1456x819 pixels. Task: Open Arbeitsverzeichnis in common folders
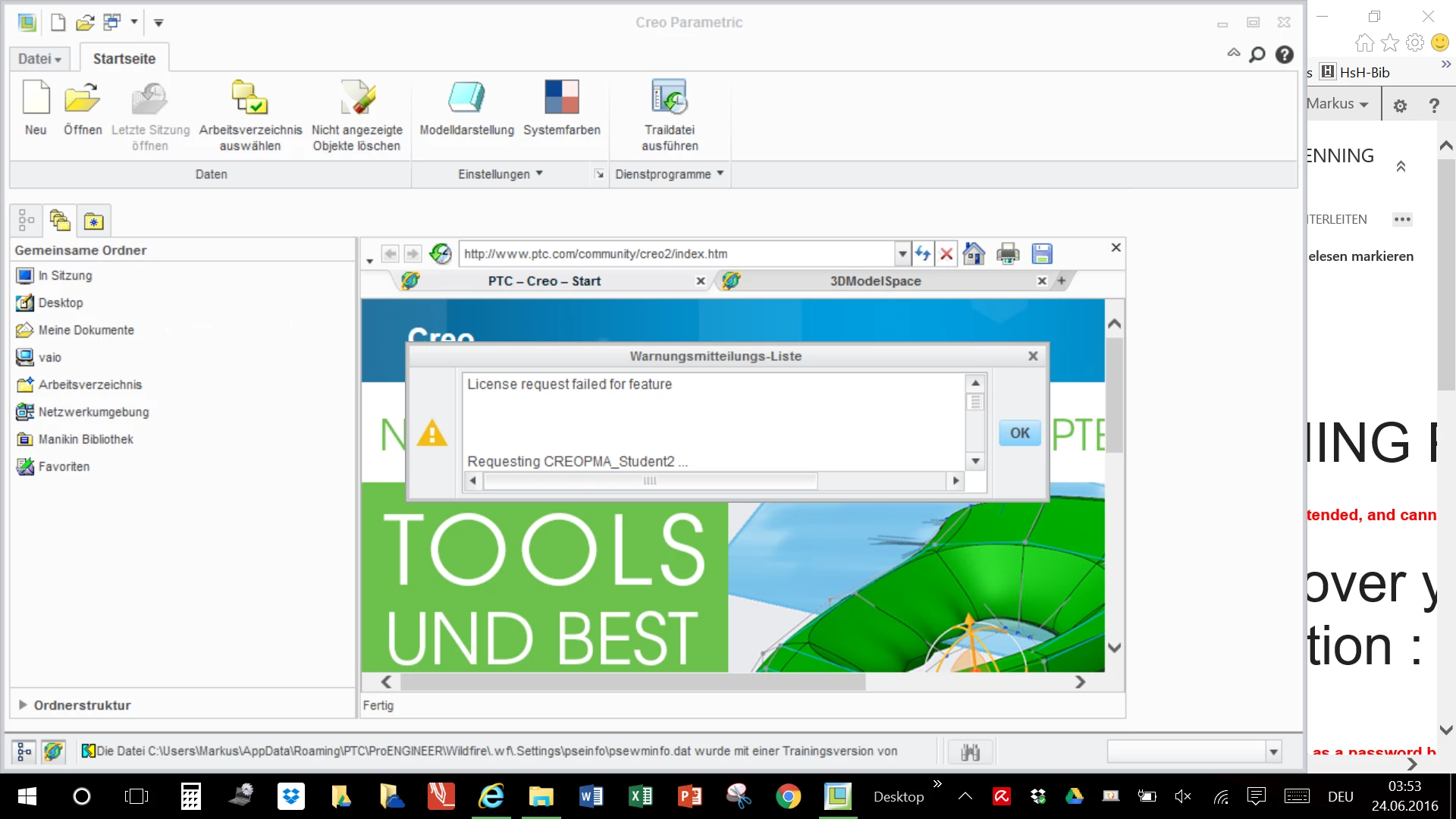click(x=89, y=385)
